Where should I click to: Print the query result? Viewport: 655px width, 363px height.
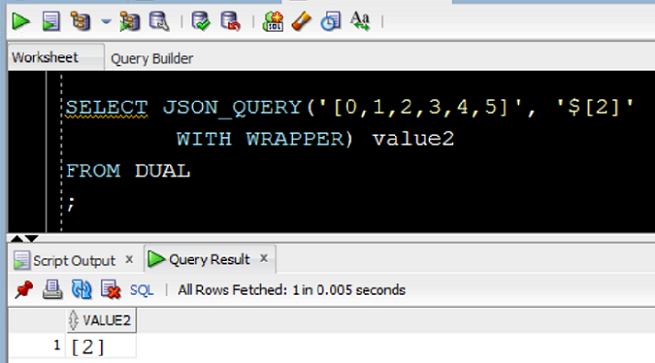pos(52,289)
